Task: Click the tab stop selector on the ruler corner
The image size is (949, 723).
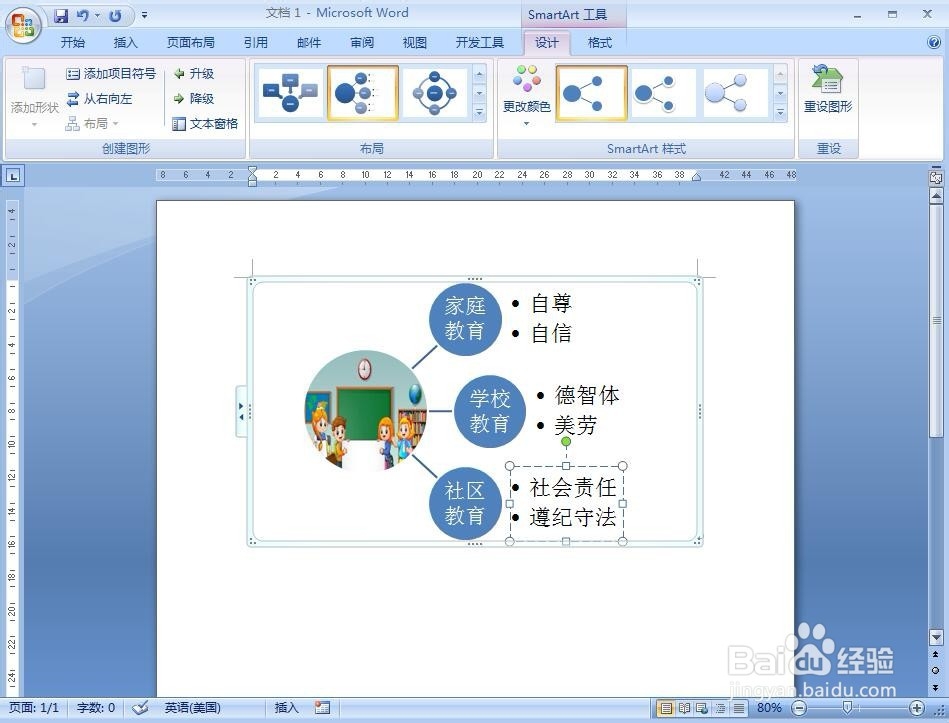Action: point(13,175)
